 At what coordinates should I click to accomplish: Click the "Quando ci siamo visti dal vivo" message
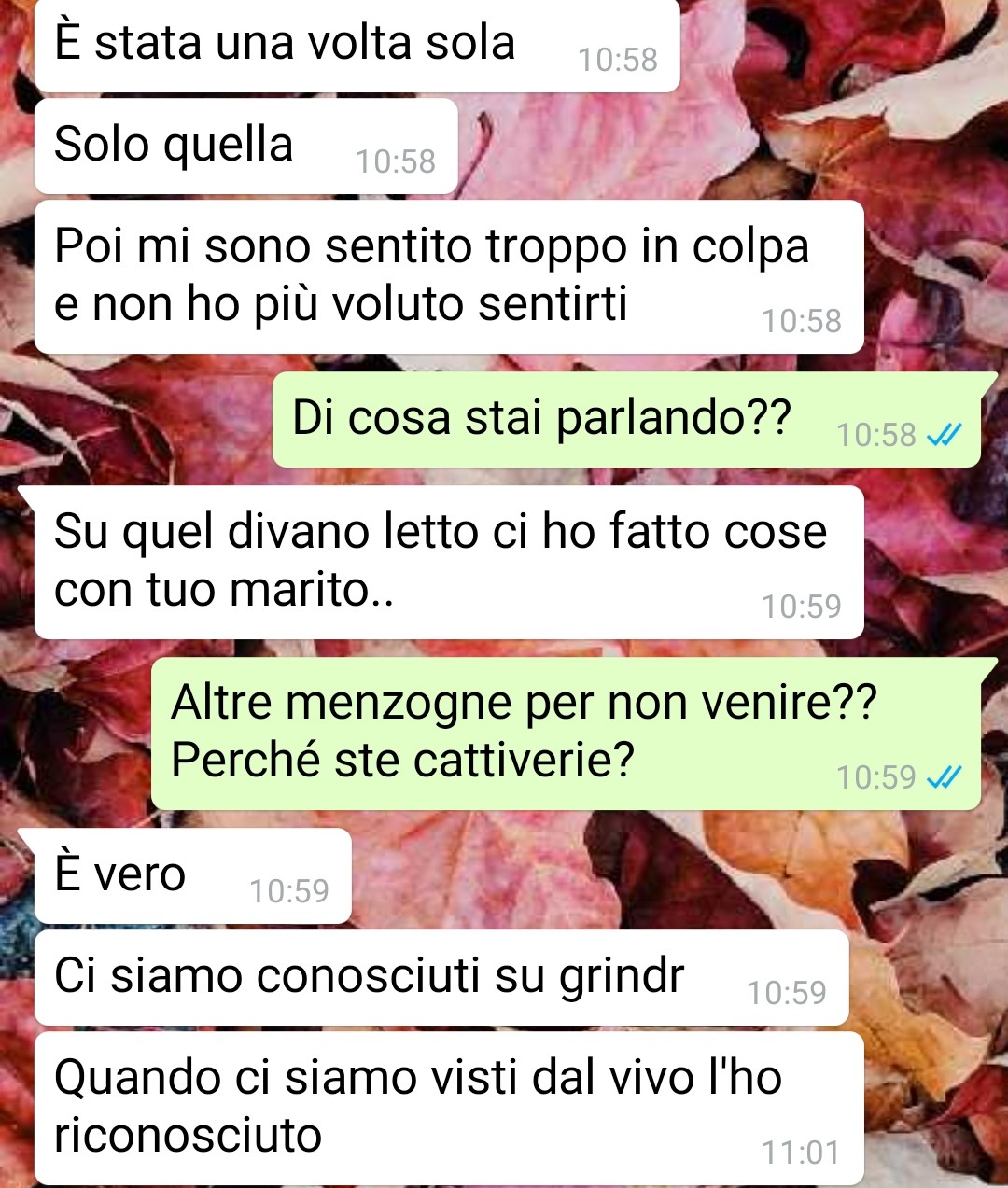point(449,1109)
